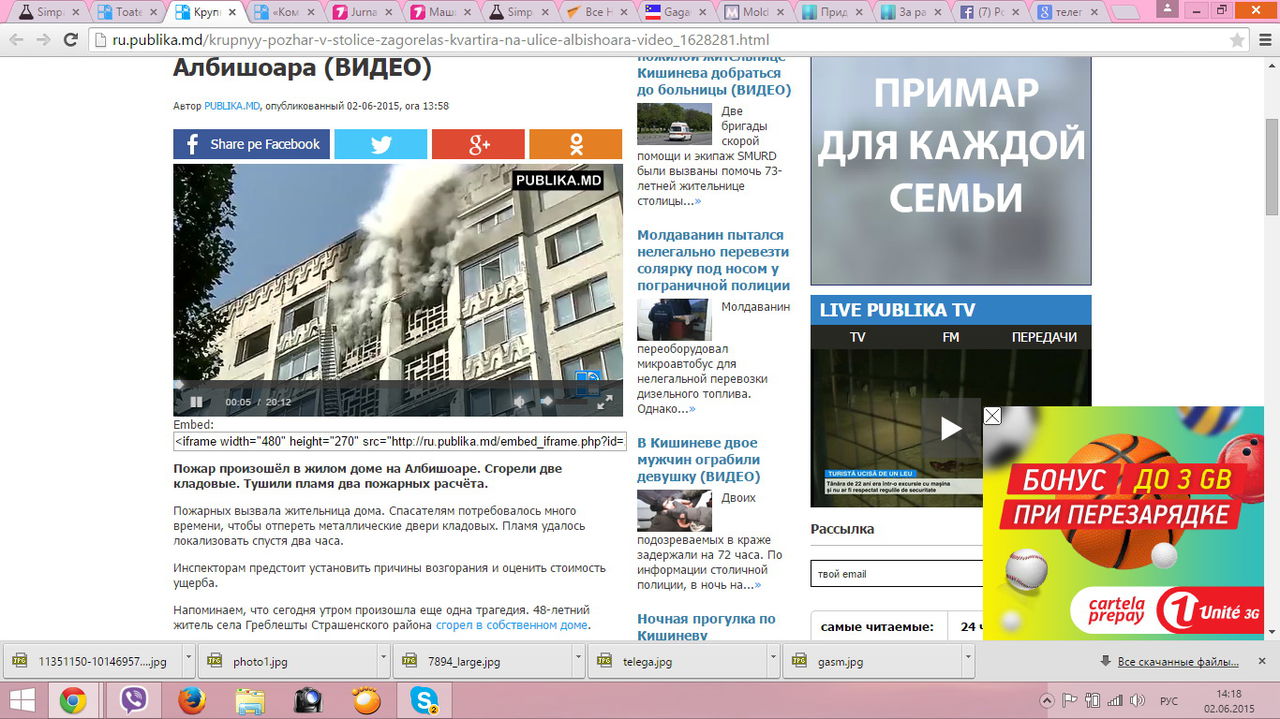Select the ПЕРЕДАЧИ tab in Live Publika
The image size is (1280, 719).
pos(1044,337)
